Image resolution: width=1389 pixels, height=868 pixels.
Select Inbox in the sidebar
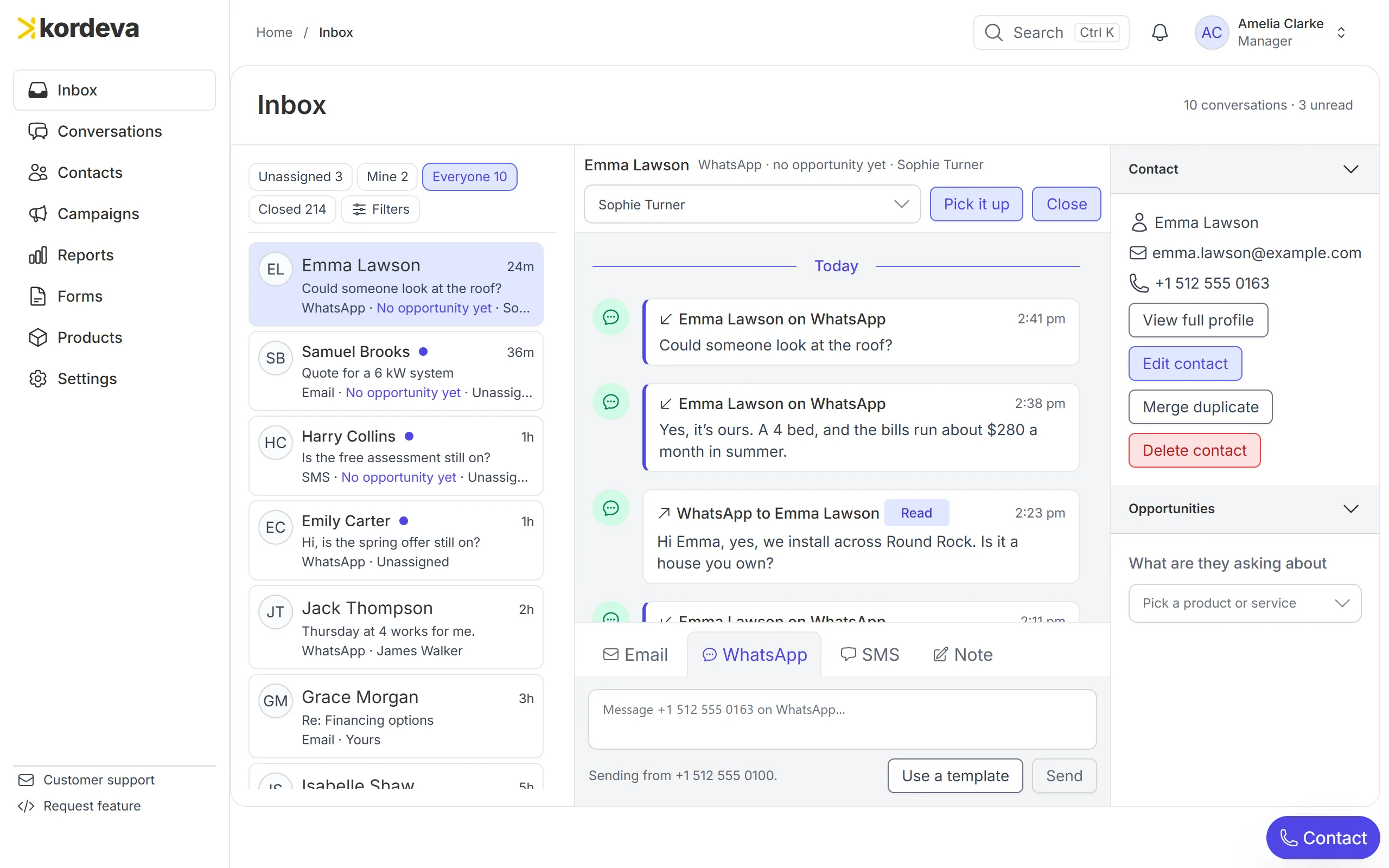coord(114,90)
